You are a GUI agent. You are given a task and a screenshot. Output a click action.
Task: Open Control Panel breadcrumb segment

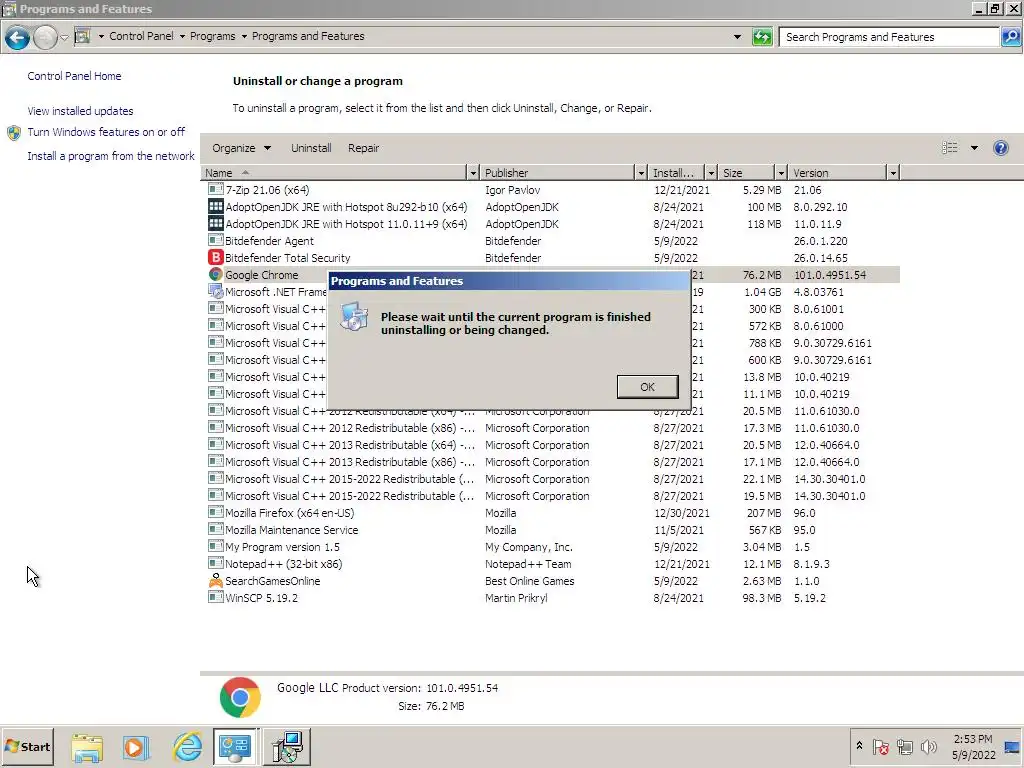[x=141, y=36]
